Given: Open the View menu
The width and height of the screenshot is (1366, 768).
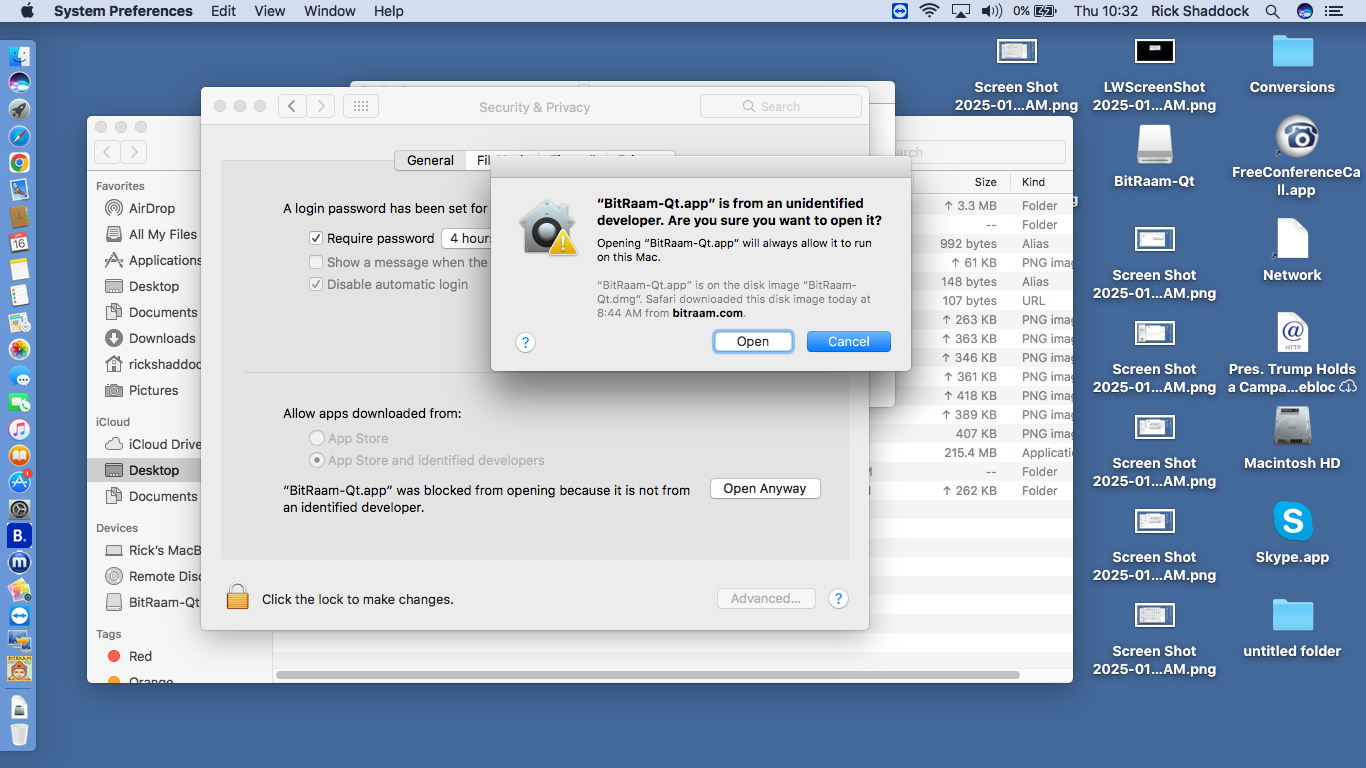Looking at the screenshot, I should pyautogui.click(x=270, y=11).
